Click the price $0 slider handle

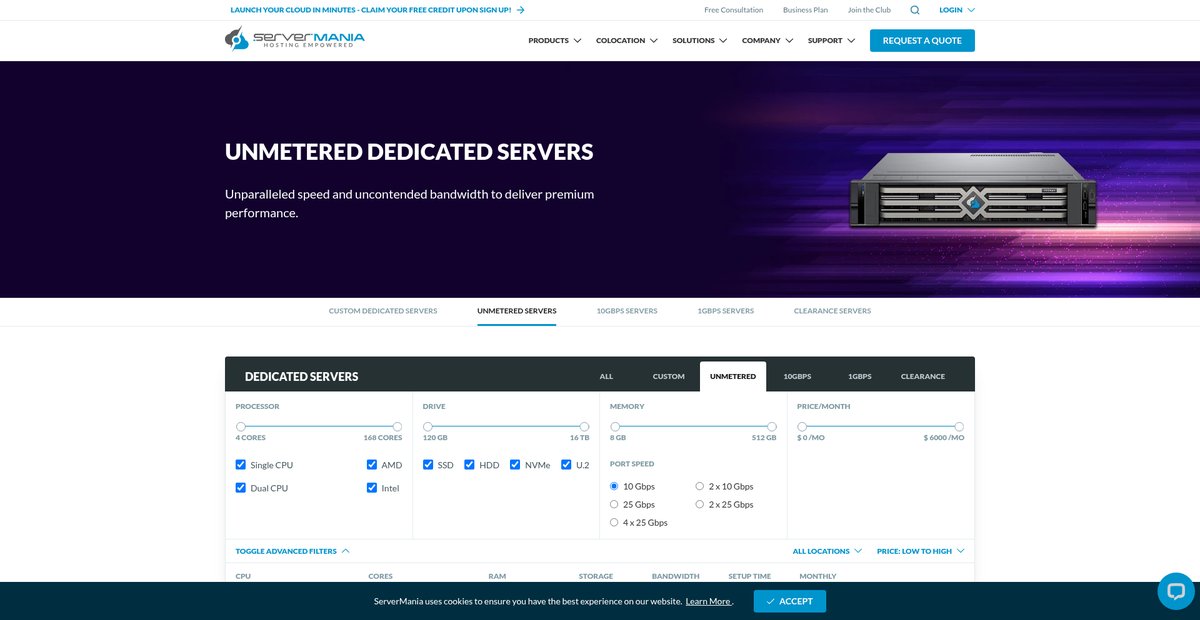tap(802, 427)
